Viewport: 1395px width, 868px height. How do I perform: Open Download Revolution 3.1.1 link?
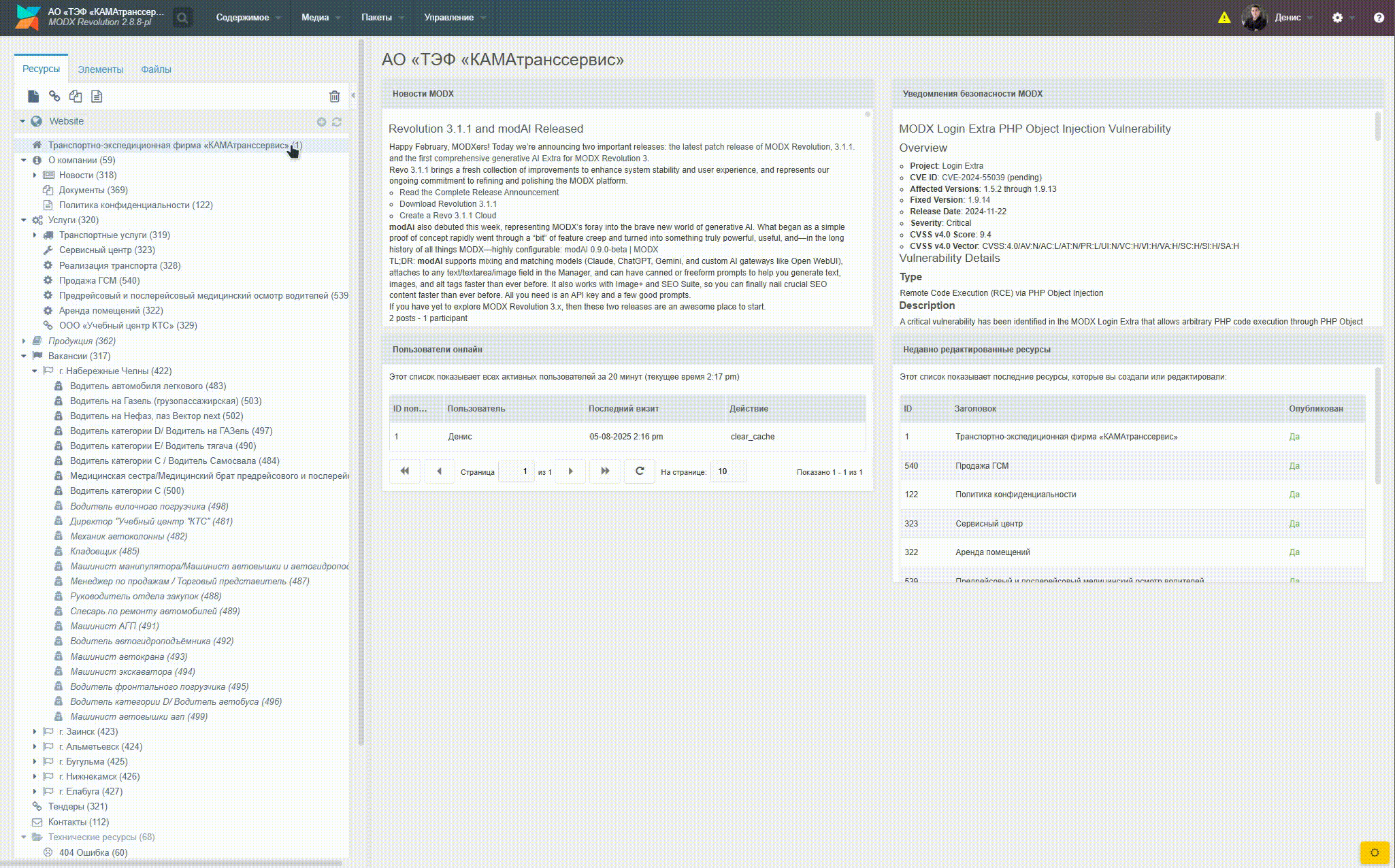[x=448, y=204]
